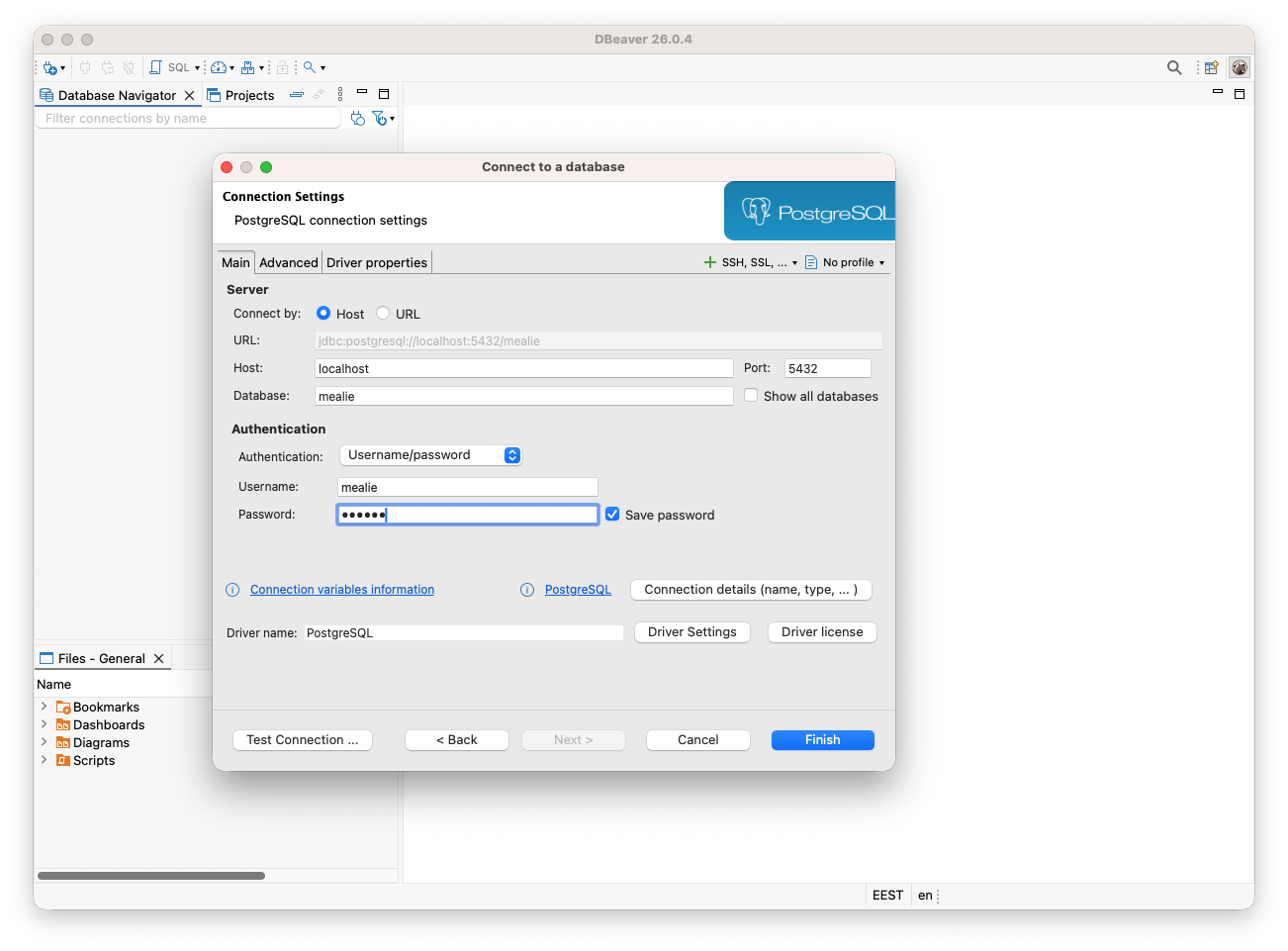Image resolution: width=1288 pixels, height=951 pixels.
Task: Click the Open Perspective grid icon
Action: [x=1211, y=67]
